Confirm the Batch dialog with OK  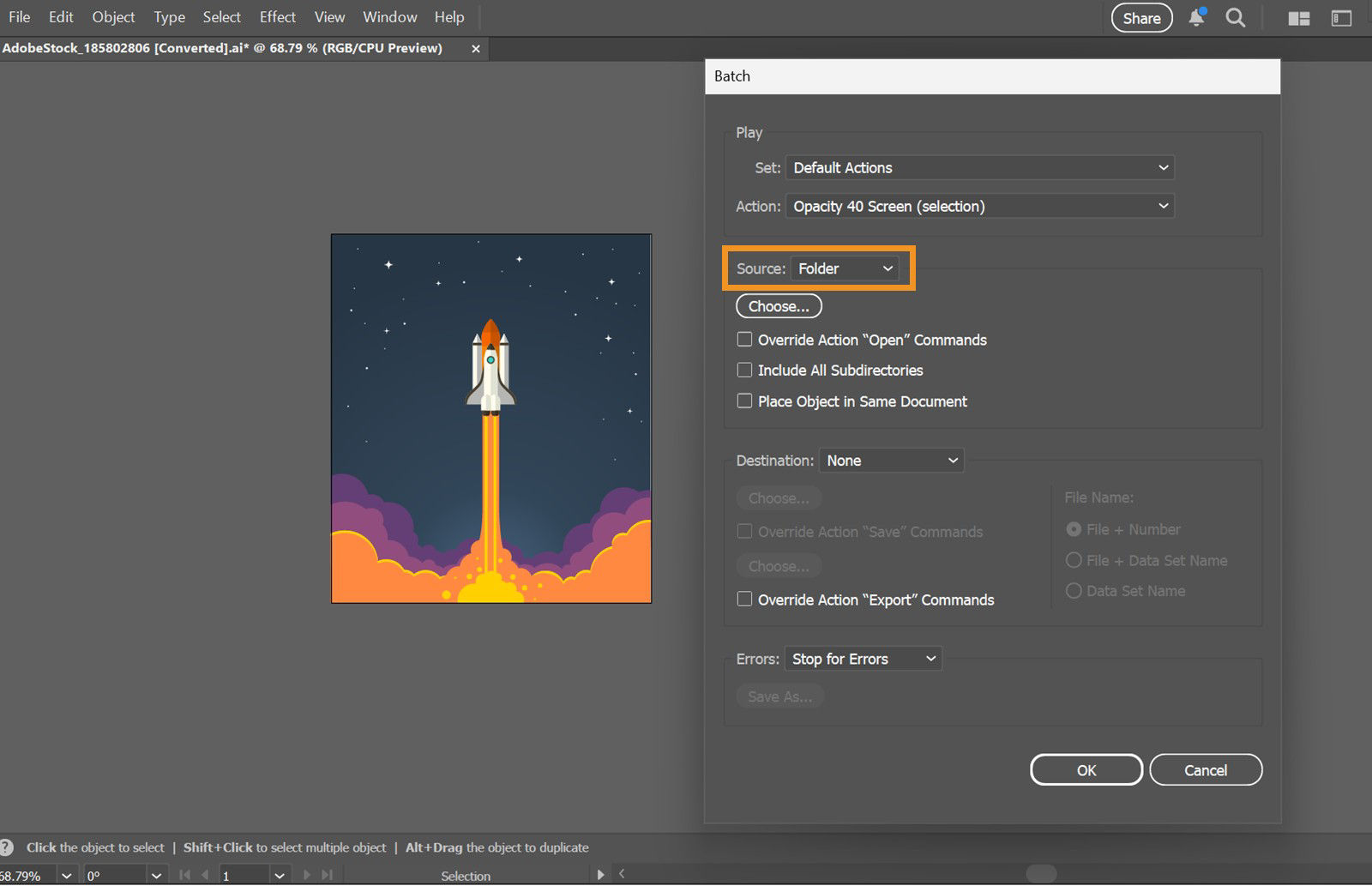coord(1085,769)
